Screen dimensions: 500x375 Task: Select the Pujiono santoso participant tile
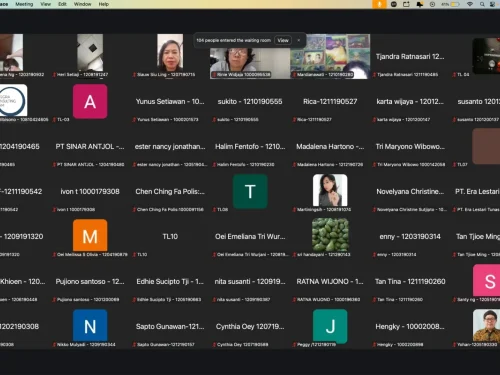[90, 281]
